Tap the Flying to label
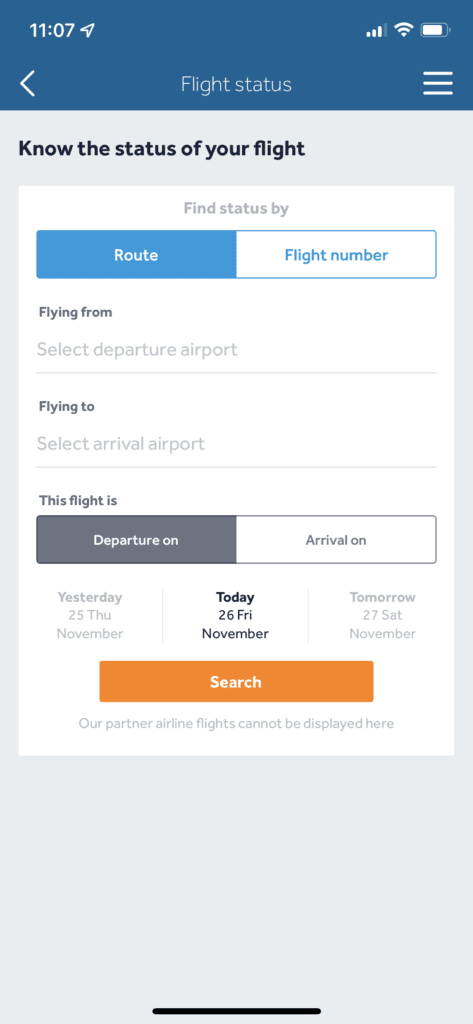Image resolution: width=473 pixels, height=1024 pixels. 67,406
